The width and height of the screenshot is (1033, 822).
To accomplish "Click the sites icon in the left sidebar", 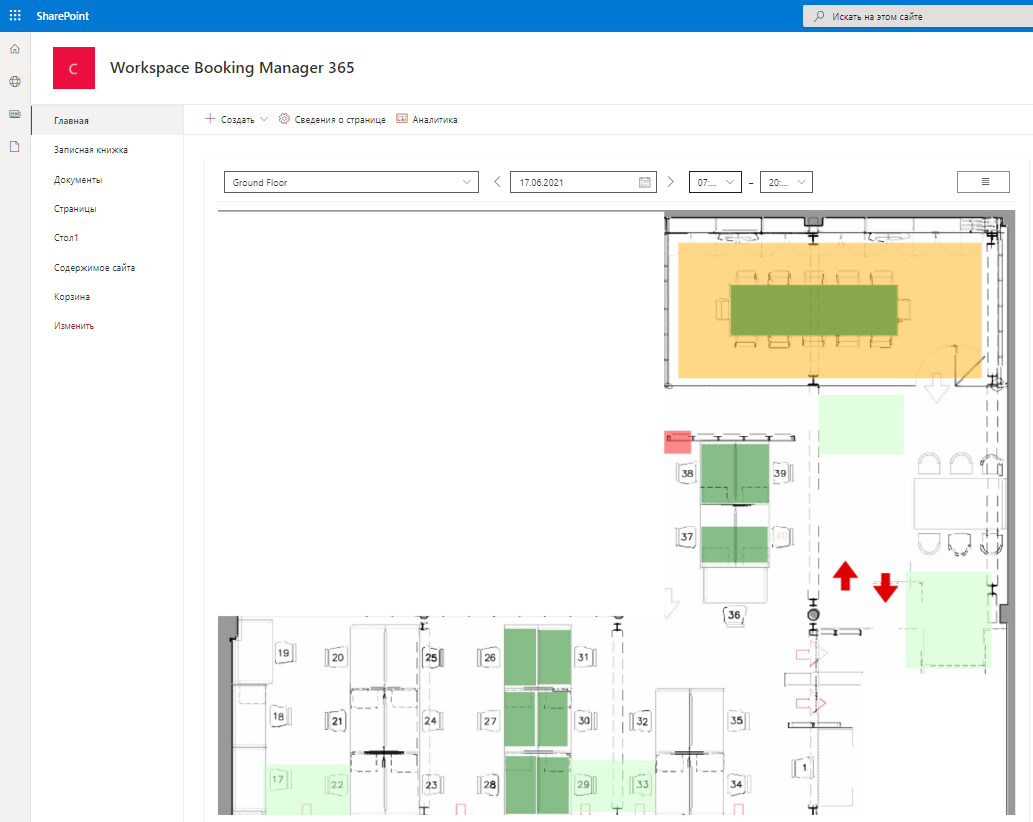I will pyautogui.click(x=14, y=114).
